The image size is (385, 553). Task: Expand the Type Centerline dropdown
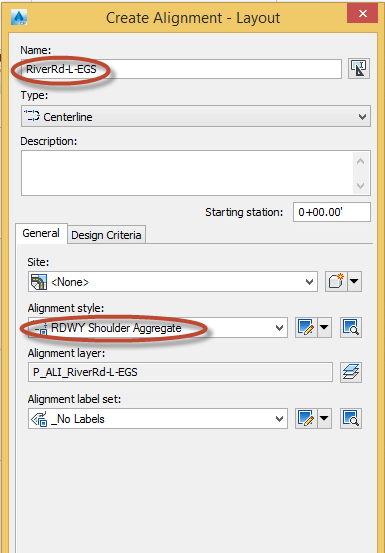click(196, 116)
